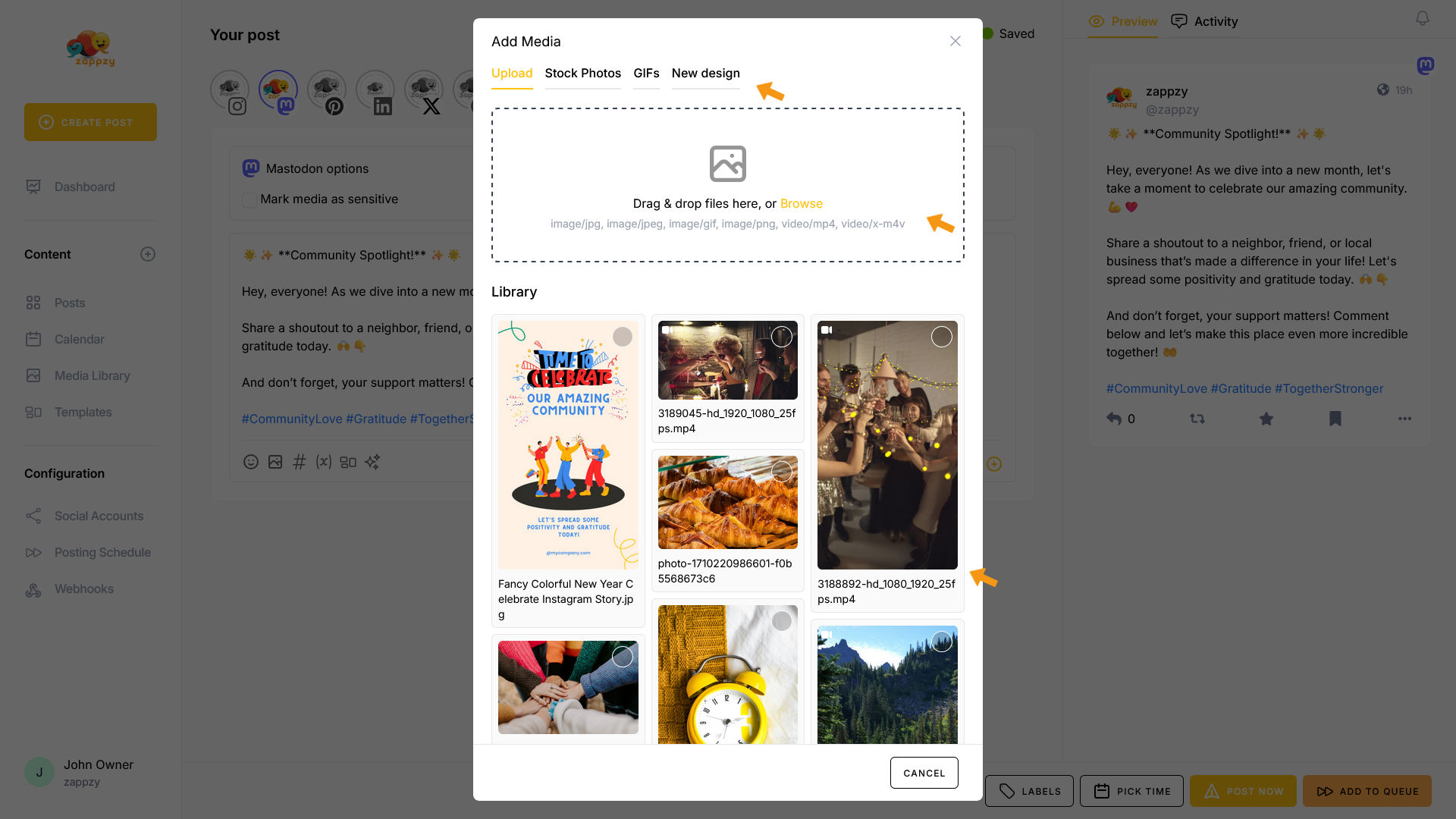
Task: Select the 3189045-hd video circle checkbox
Action: tap(781, 337)
